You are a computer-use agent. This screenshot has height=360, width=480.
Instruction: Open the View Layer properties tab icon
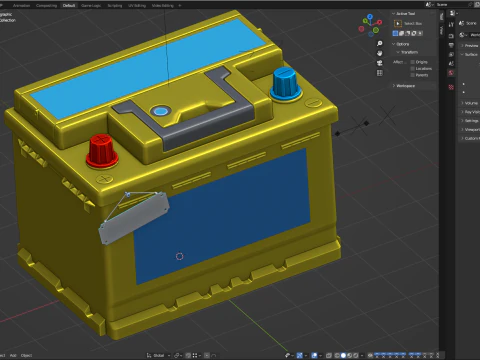[451, 54]
